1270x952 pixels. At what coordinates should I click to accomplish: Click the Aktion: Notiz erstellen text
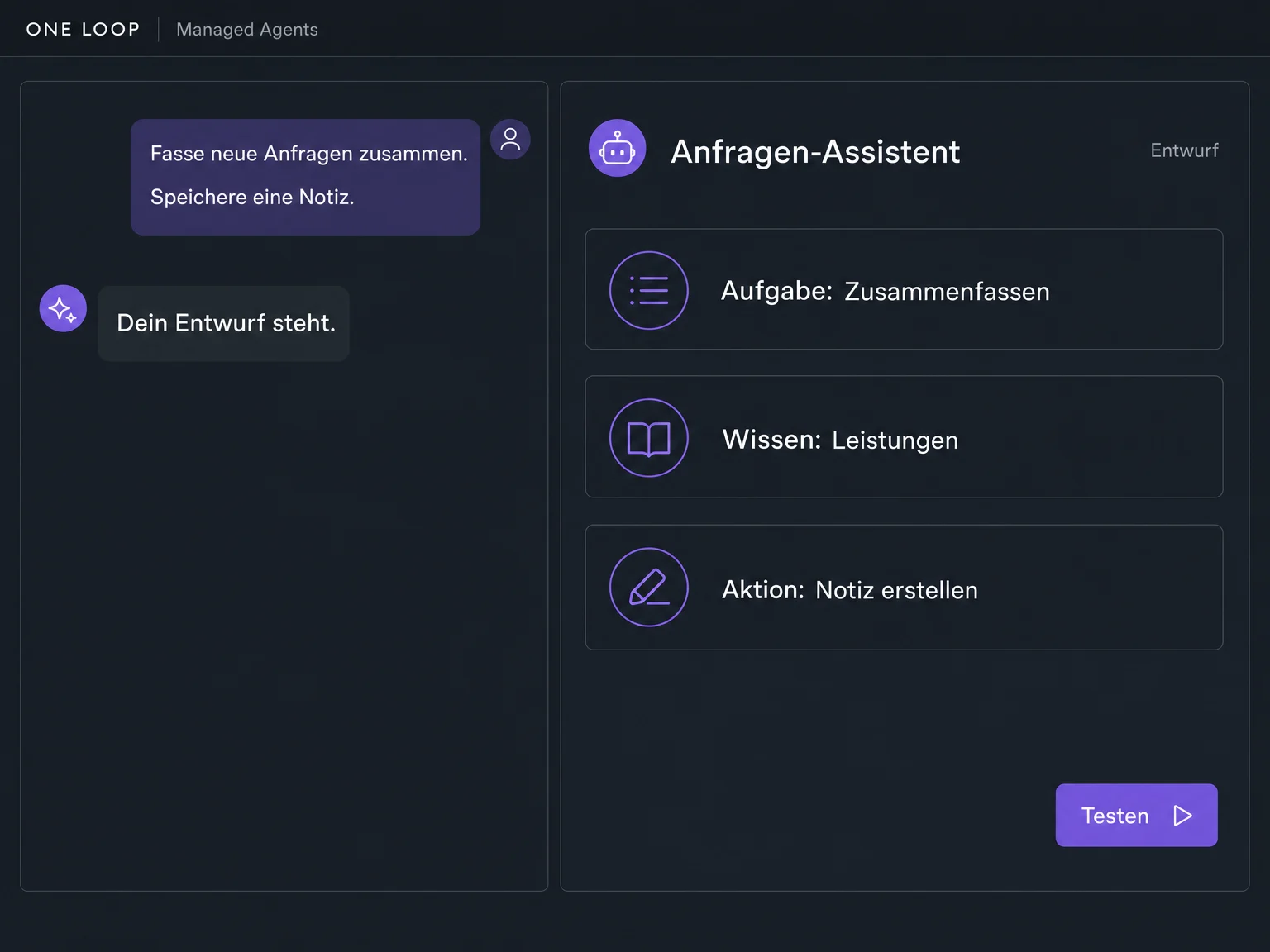(x=850, y=590)
